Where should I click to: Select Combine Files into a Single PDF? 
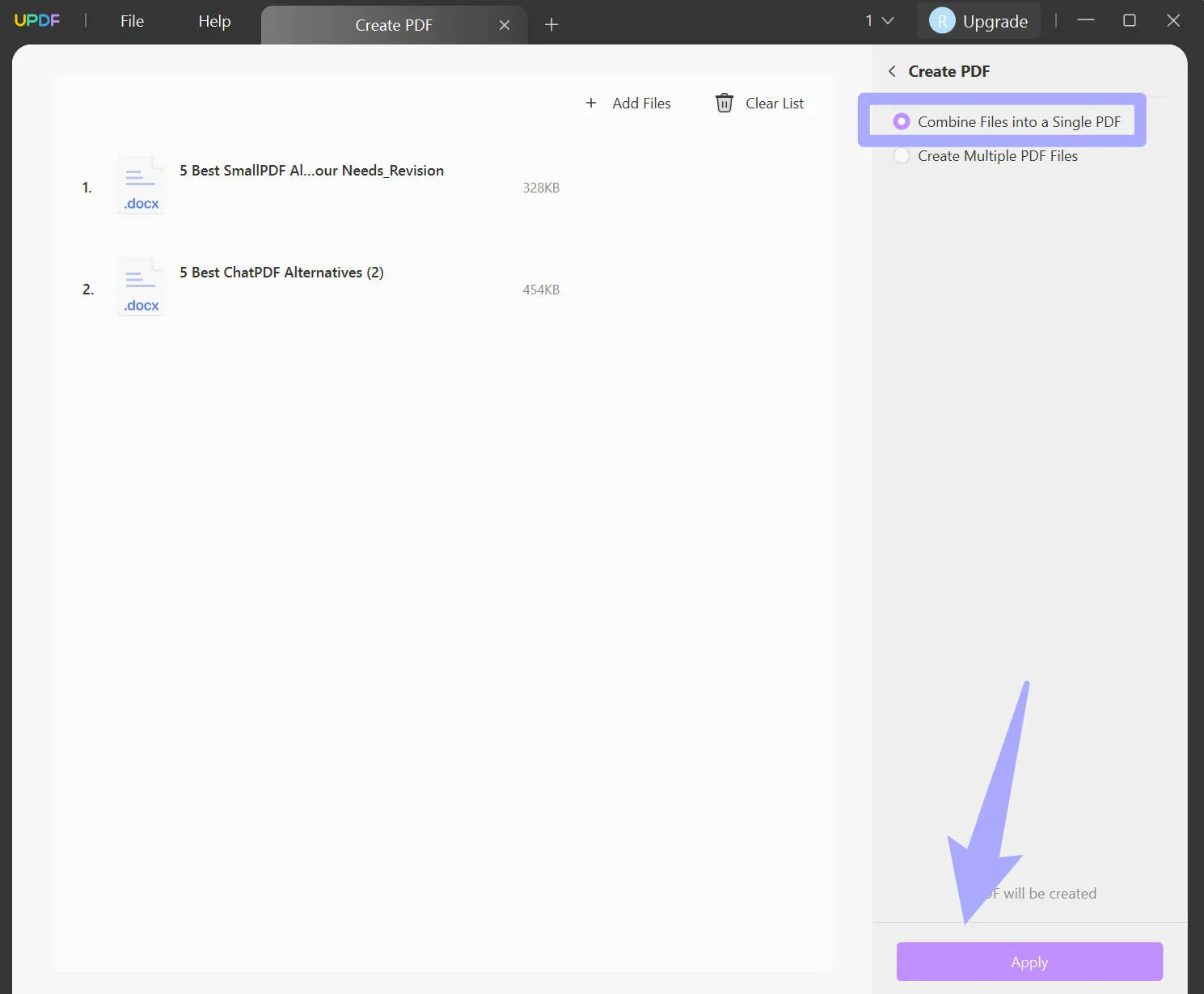tap(902, 121)
